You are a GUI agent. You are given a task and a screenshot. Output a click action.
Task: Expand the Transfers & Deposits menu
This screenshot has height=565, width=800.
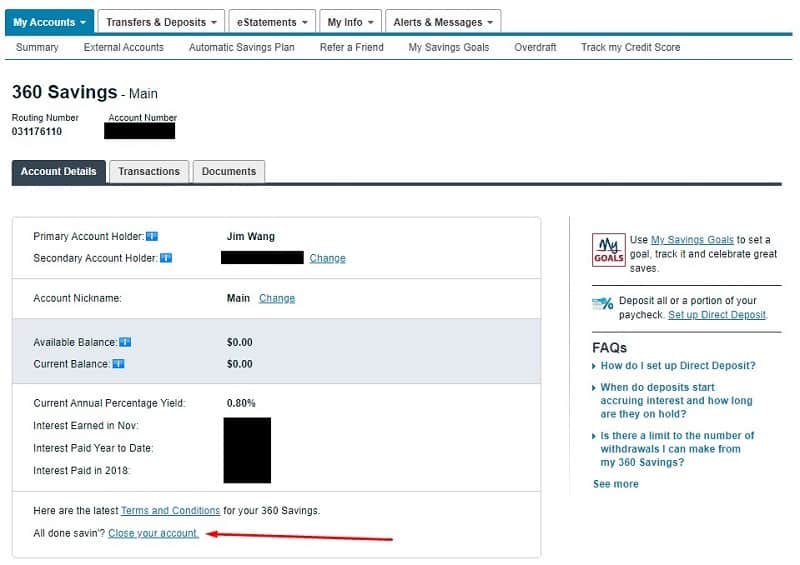pos(161,22)
